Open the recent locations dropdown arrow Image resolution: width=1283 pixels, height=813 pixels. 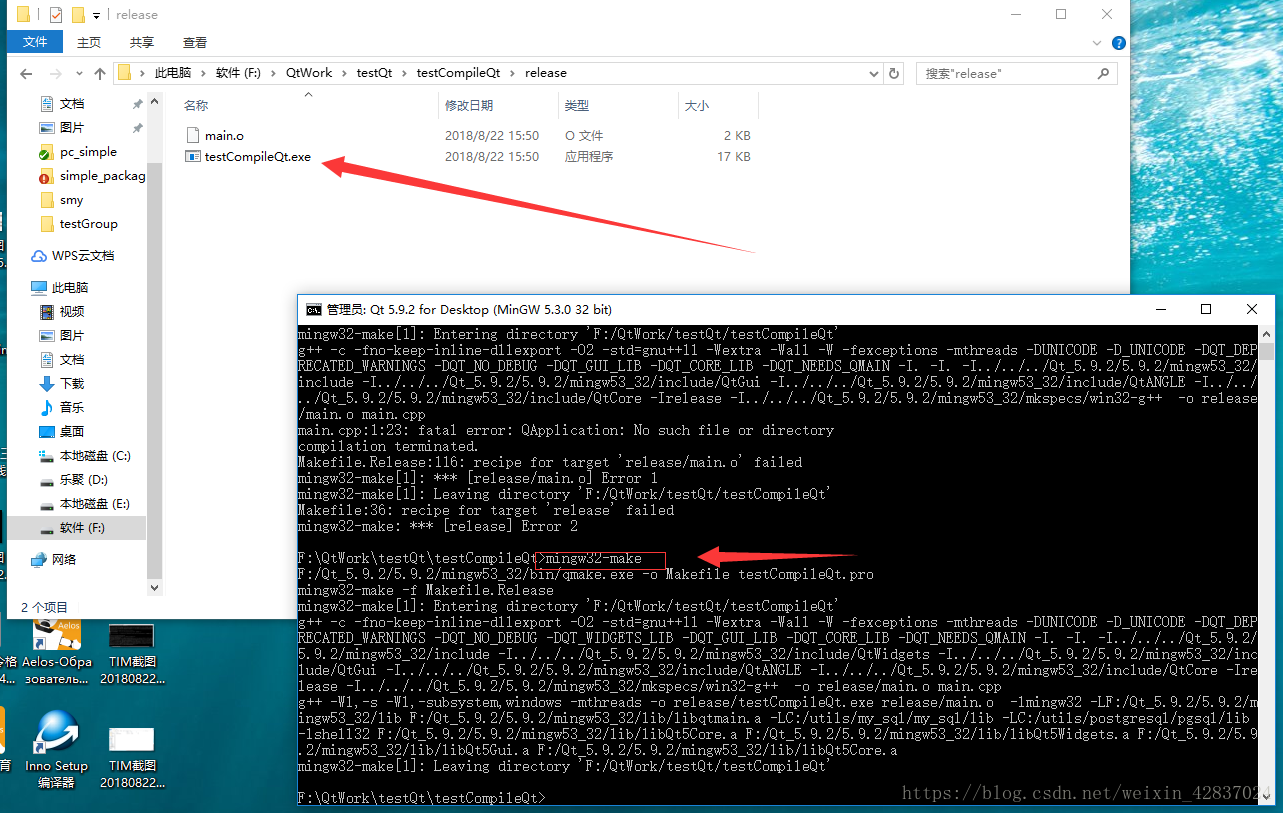click(79, 74)
